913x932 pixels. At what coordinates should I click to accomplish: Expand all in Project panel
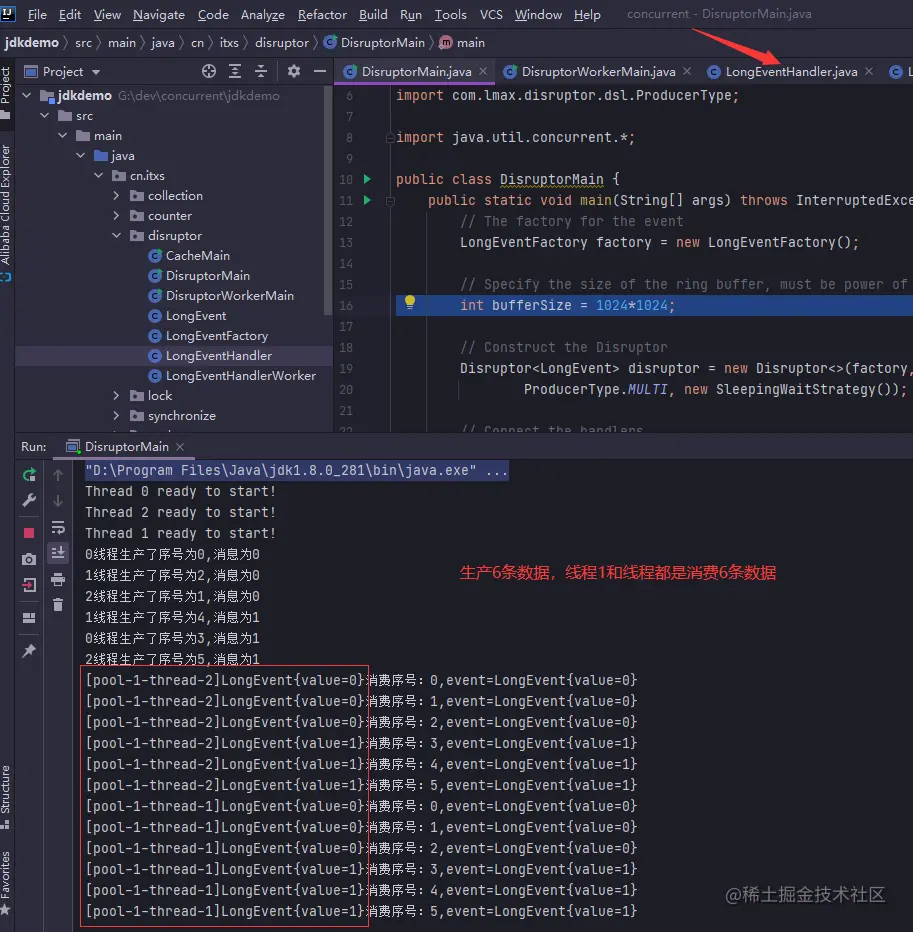pyautogui.click(x=235, y=71)
